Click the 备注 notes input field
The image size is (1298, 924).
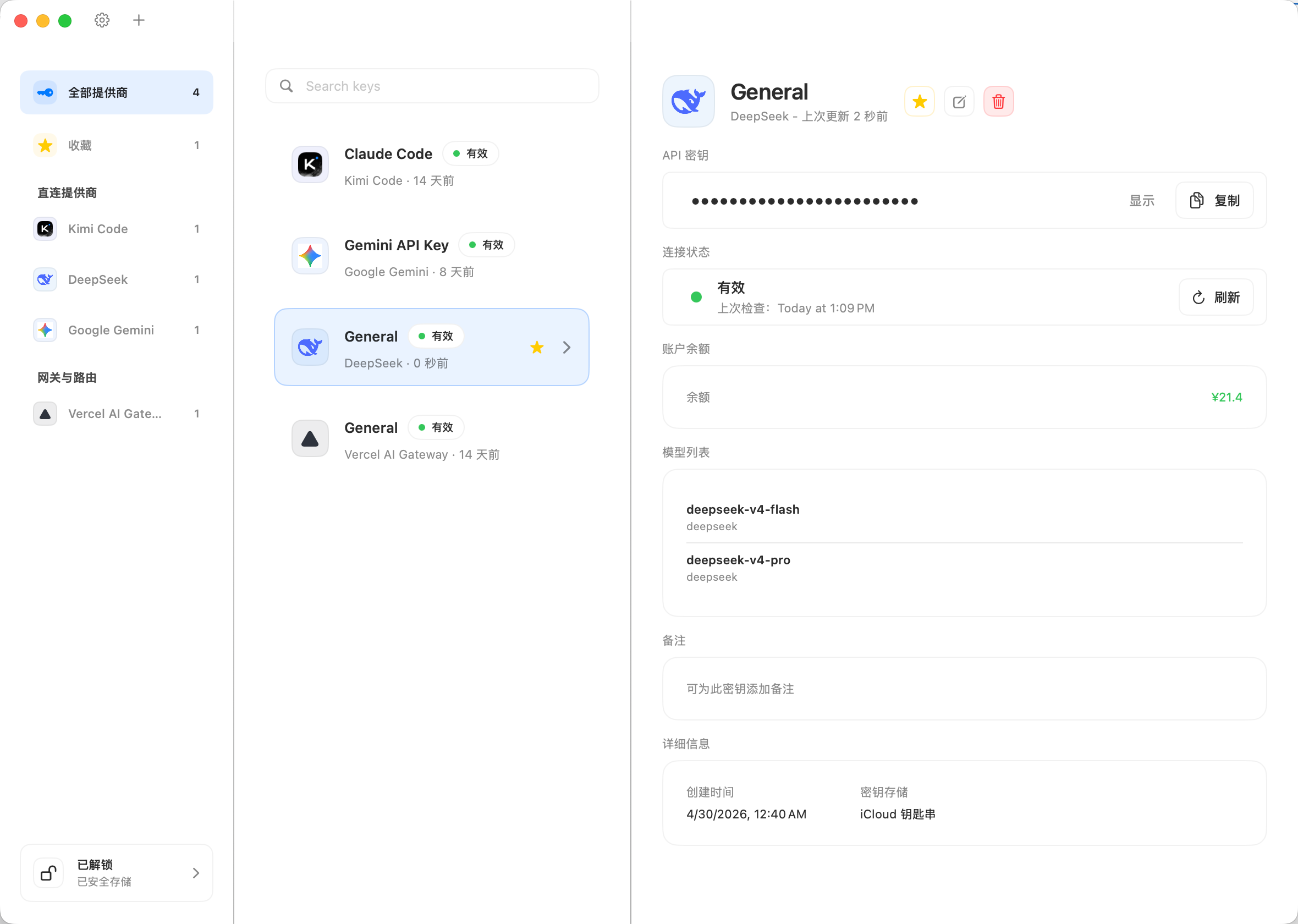tap(964, 689)
